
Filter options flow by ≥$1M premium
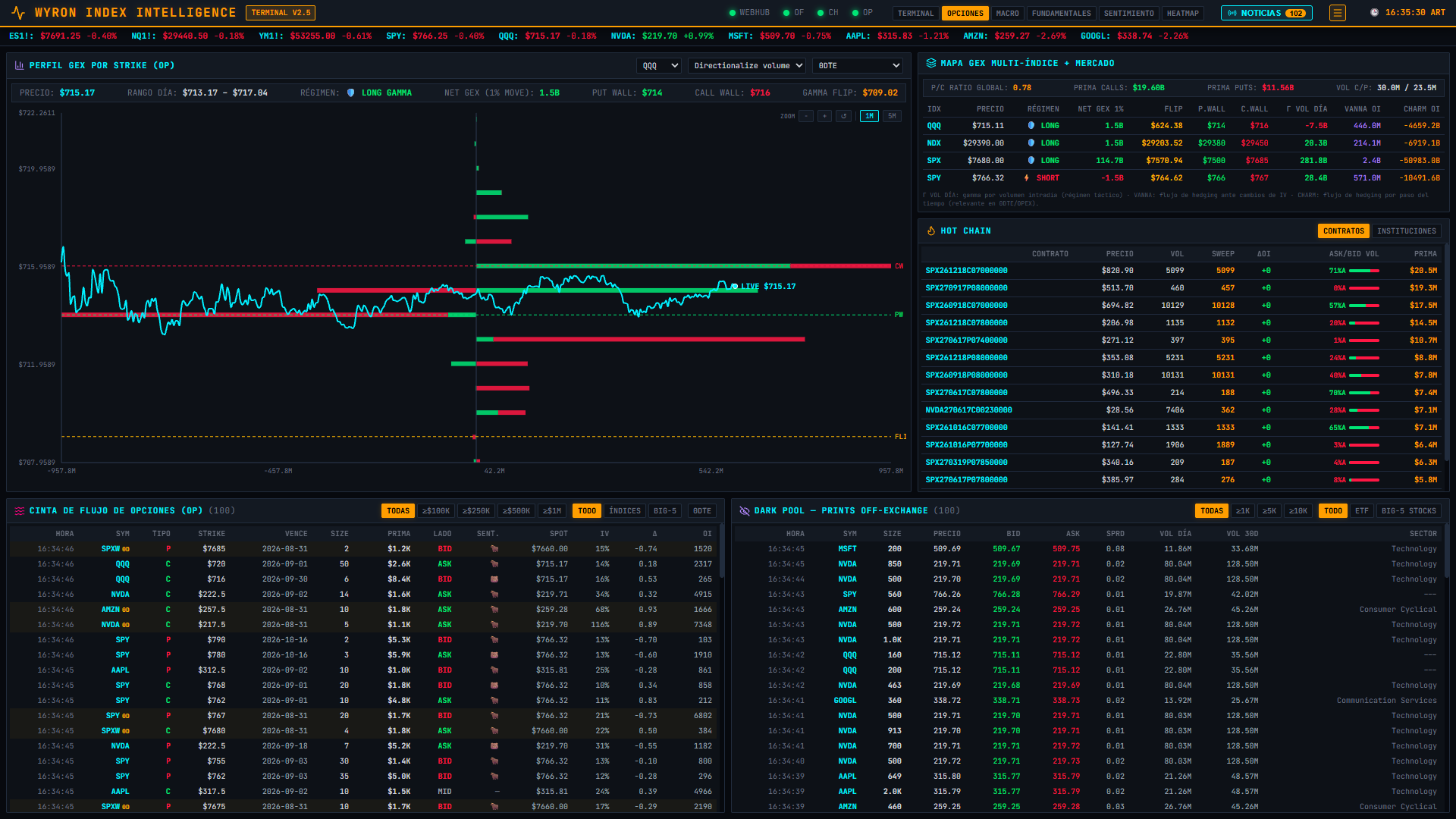pyautogui.click(x=552, y=511)
